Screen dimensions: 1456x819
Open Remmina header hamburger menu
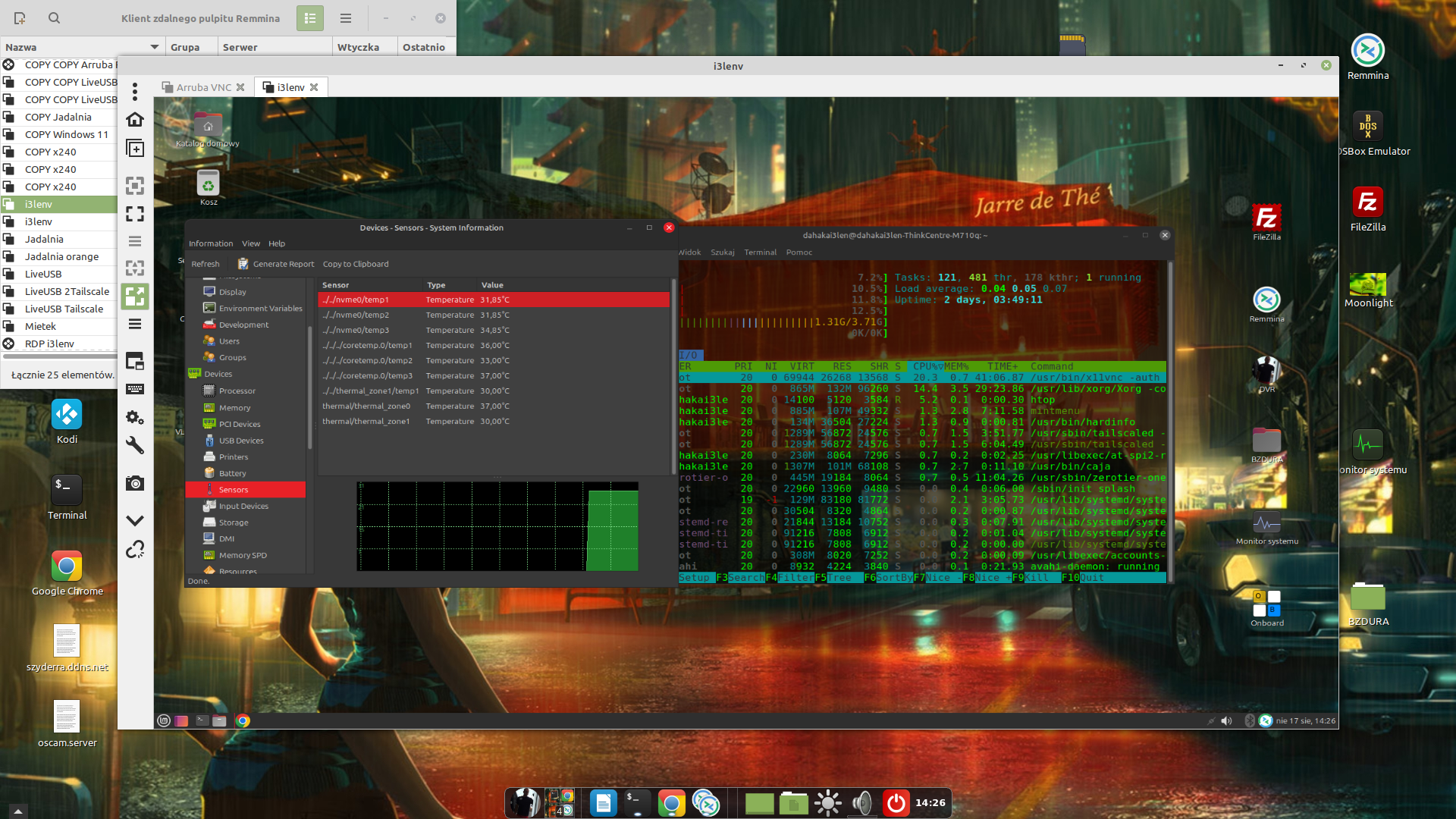click(346, 18)
